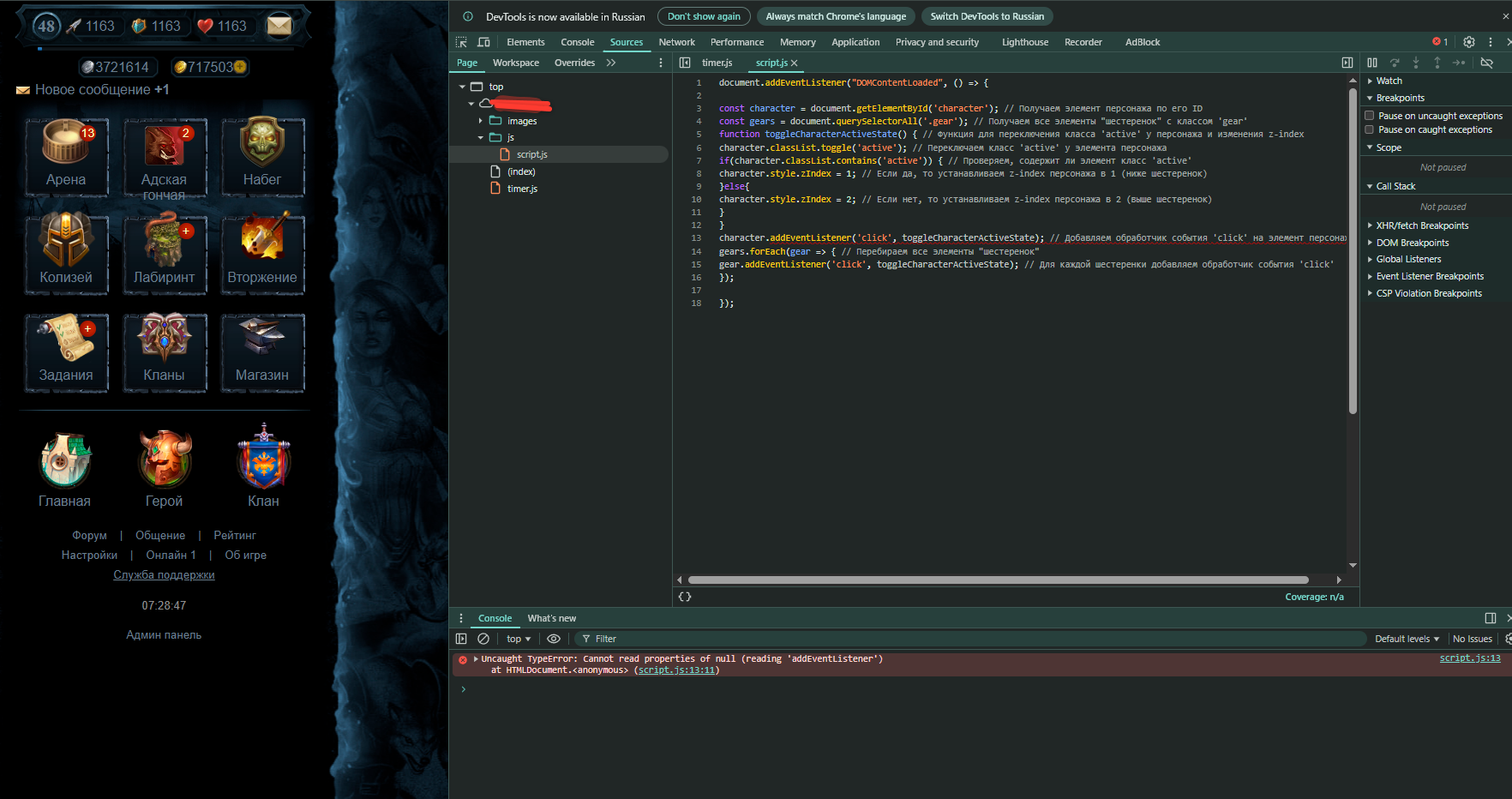
Task: Expand XHR/fetch Breakpoints section
Action: pyautogui.click(x=1422, y=225)
